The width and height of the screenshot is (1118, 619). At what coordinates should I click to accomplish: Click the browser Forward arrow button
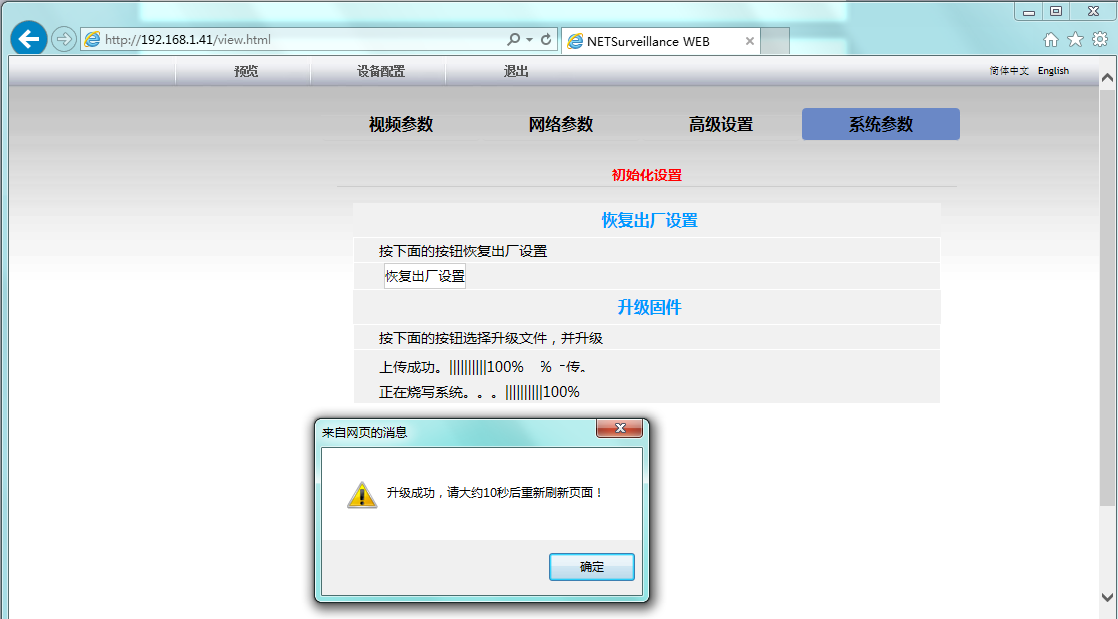[63, 40]
